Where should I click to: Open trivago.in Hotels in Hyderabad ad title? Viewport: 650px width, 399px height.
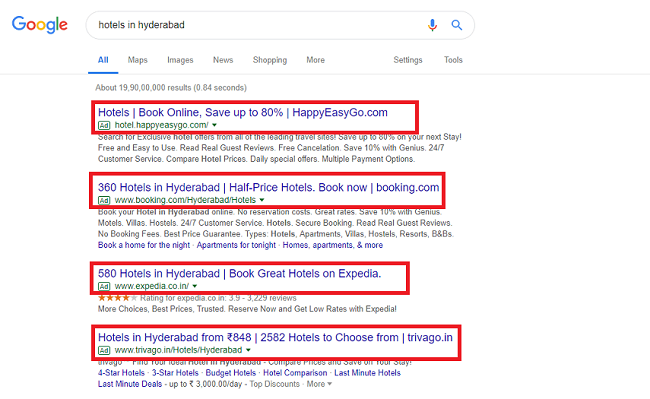(x=275, y=337)
